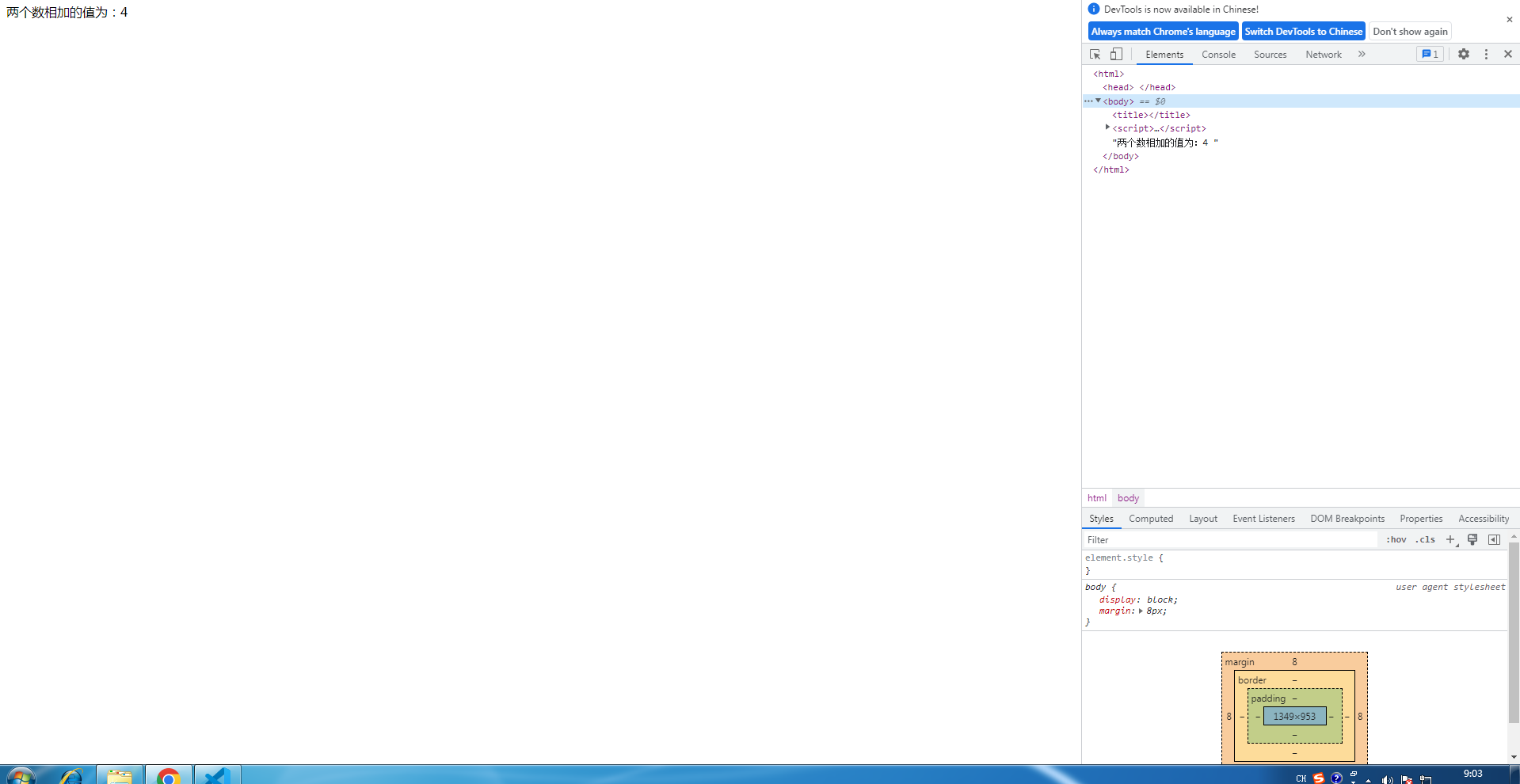Click the Sogou input method tray icon
Viewport: 1520px width, 784px height.
1318,778
